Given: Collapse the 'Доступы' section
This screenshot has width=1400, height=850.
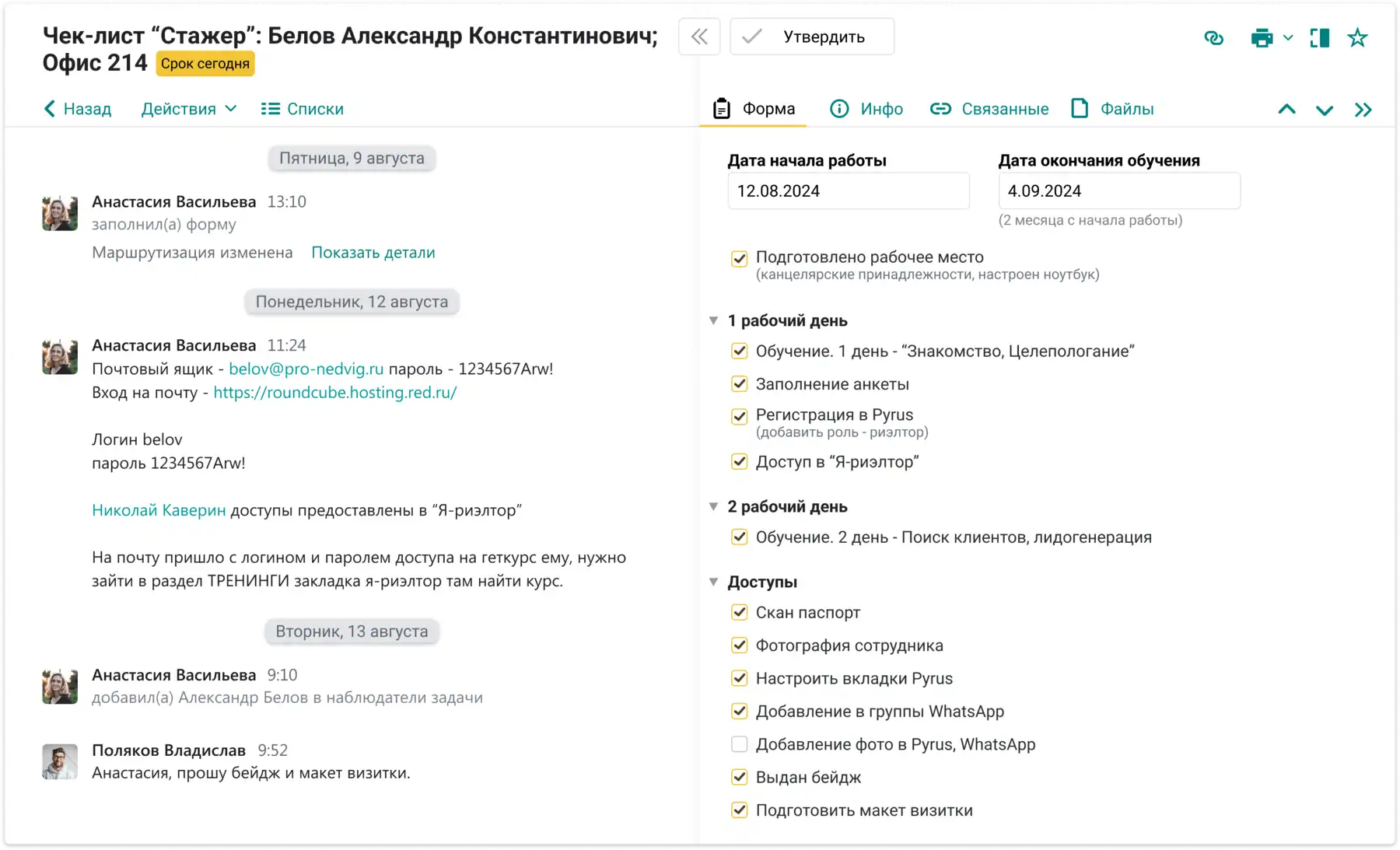Looking at the screenshot, I should pyautogui.click(x=713, y=582).
